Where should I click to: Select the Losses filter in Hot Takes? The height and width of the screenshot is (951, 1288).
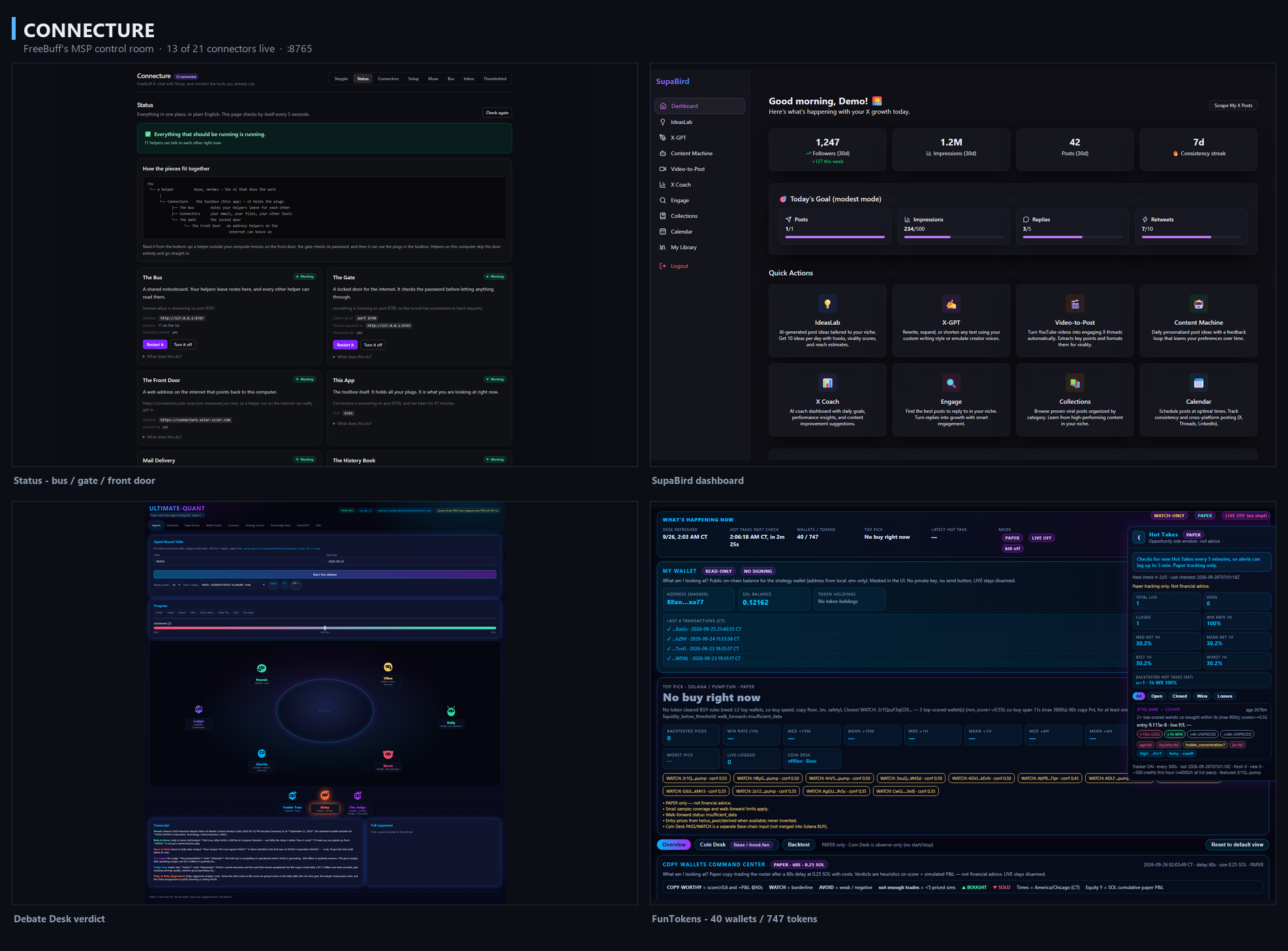point(1225,696)
